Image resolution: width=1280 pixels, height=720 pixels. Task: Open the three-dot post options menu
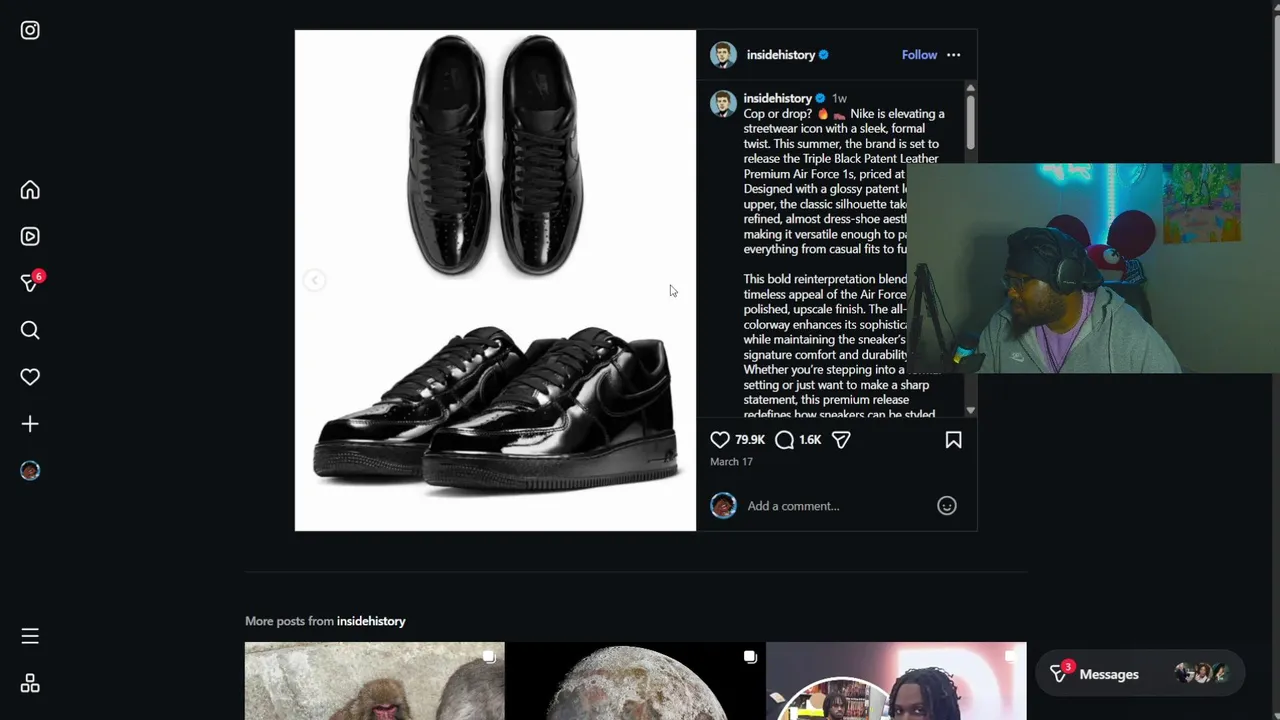point(953,55)
